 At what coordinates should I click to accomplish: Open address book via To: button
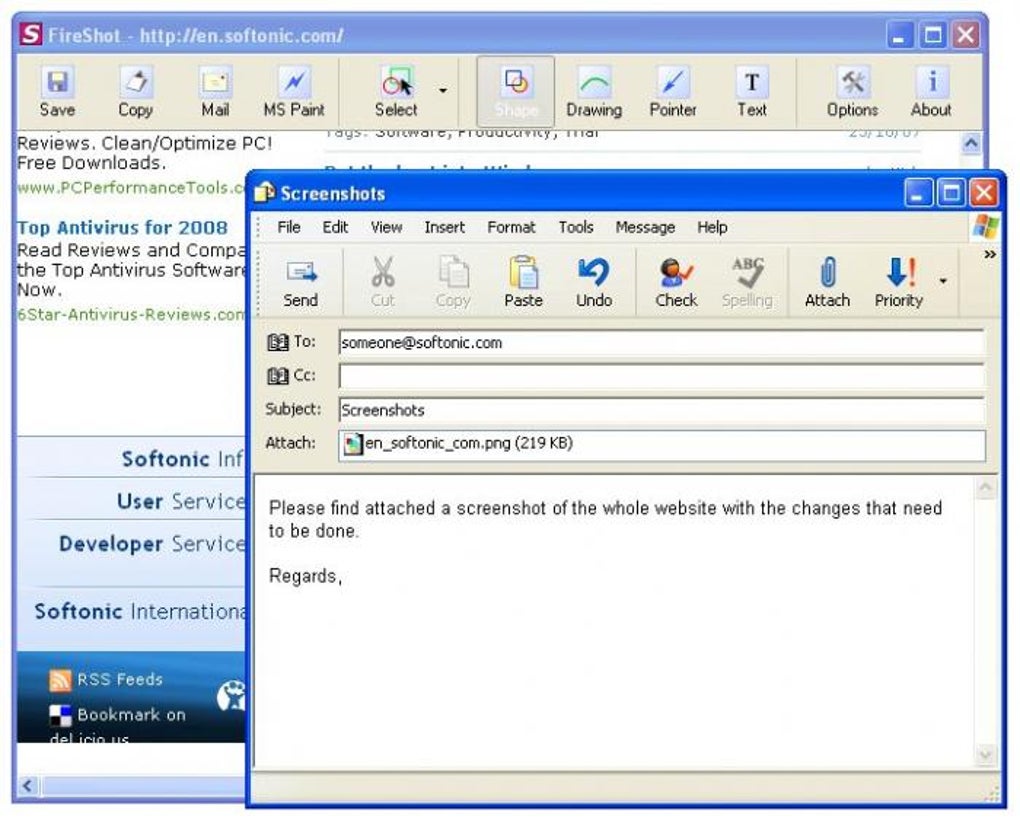point(291,342)
